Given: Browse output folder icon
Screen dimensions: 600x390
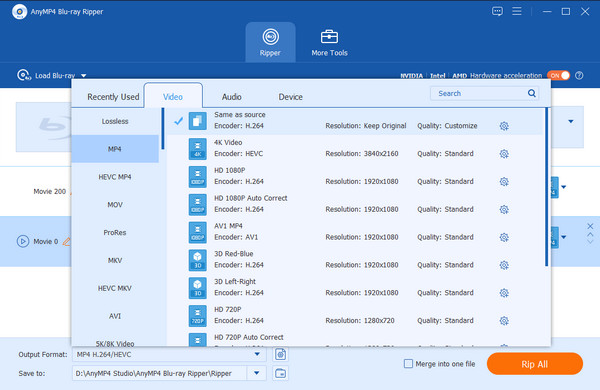Looking at the screenshot, I should [280, 373].
